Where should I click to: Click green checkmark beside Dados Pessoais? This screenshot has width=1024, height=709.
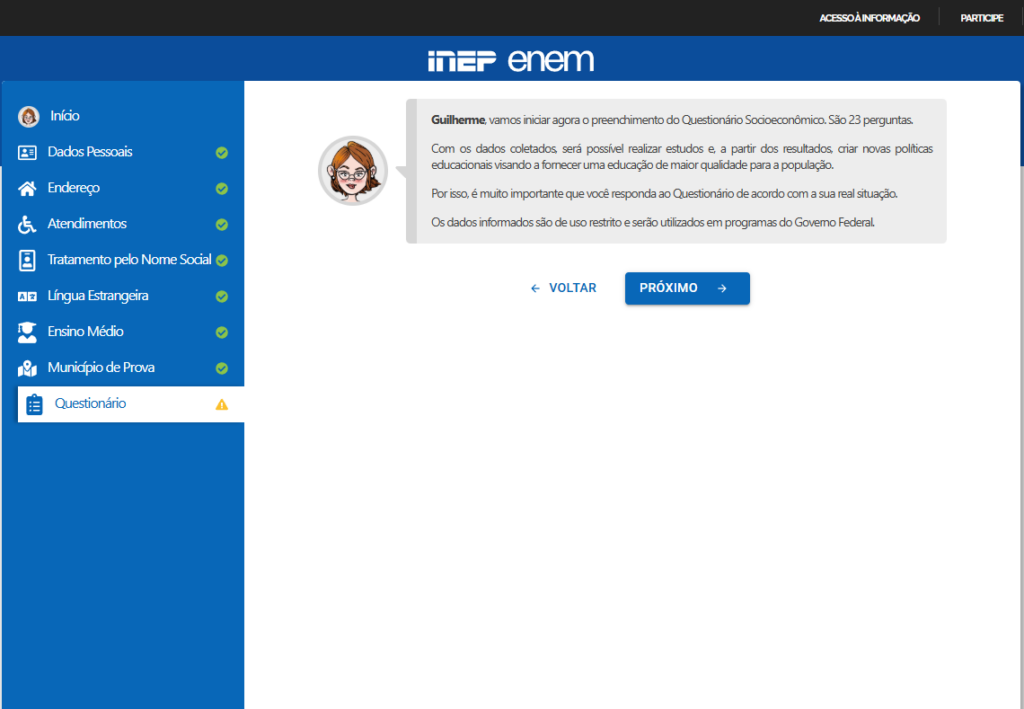click(222, 153)
